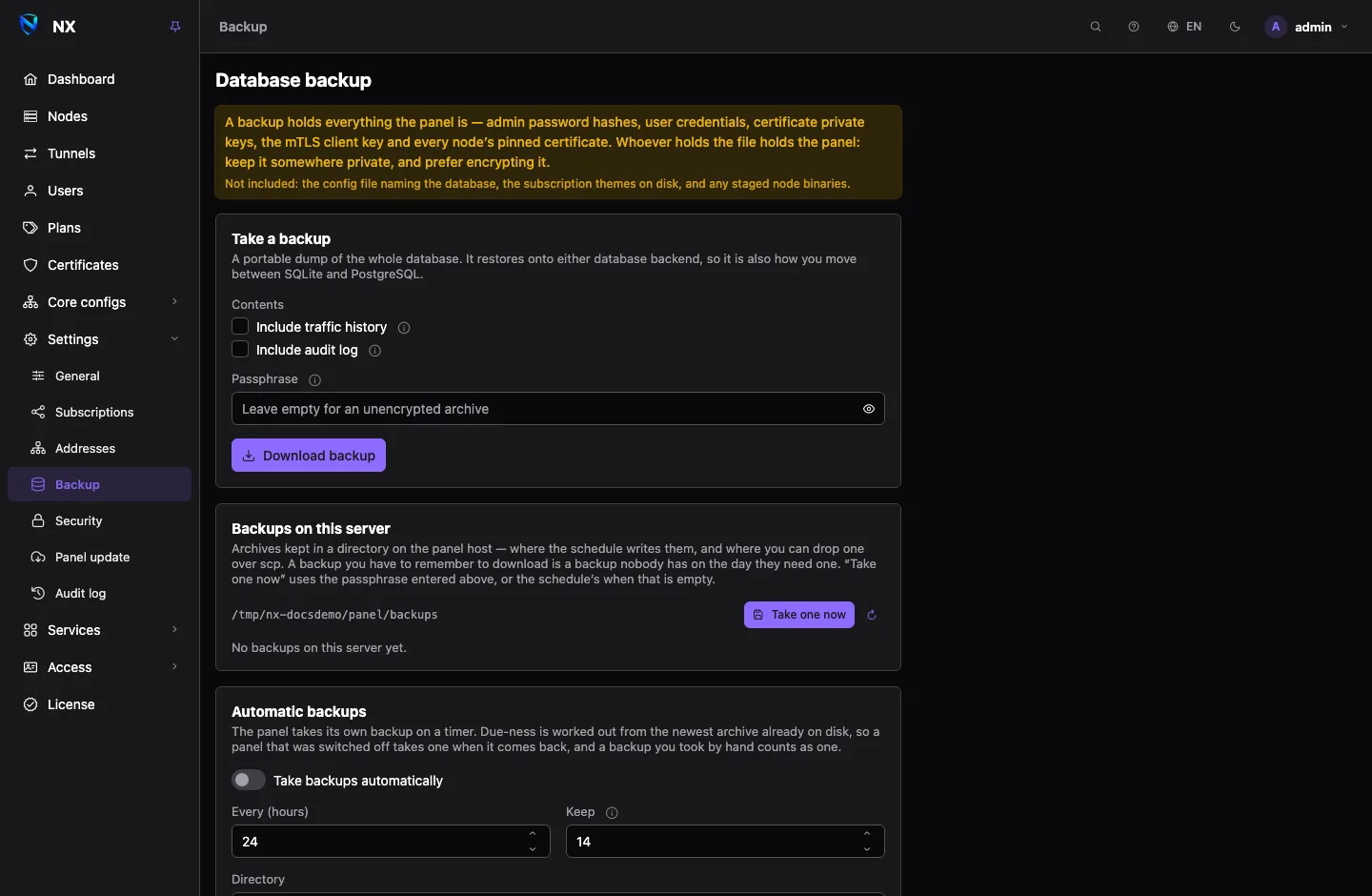Open the admin user menu chevron
Viewport: 1372px width, 896px height.
point(1344,27)
